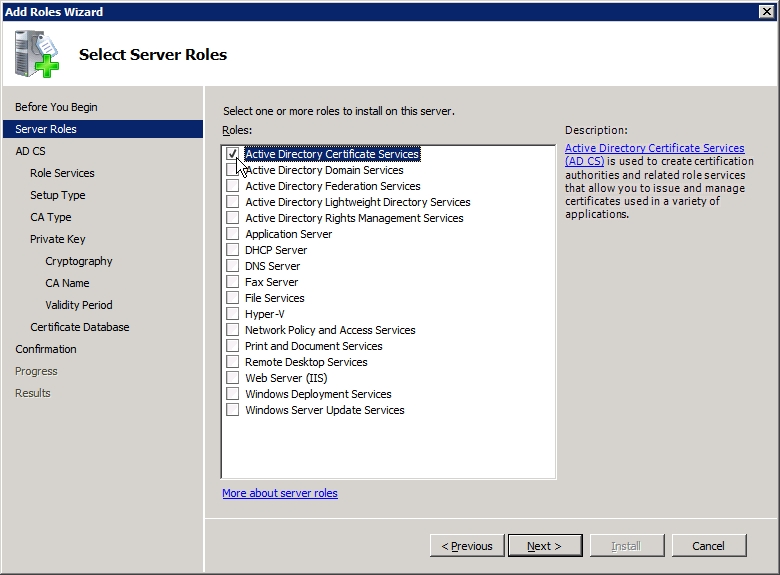This screenshot has height=575, width=780.
Task: Tick the Hyper-V checkbox
Action: click(x=232, y=314)
